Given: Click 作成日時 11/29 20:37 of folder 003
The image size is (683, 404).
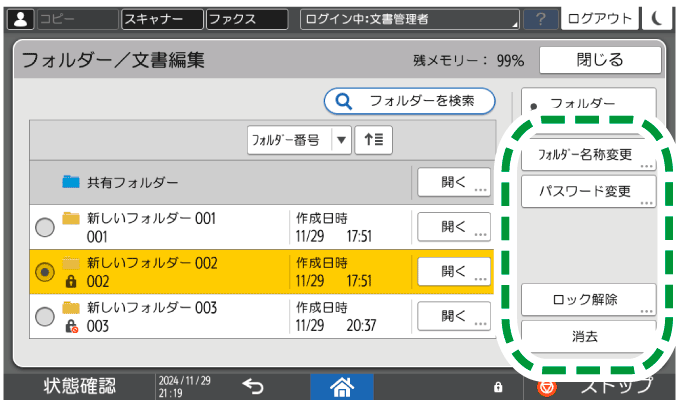Looking at the screenshot, I should [335, 316].
